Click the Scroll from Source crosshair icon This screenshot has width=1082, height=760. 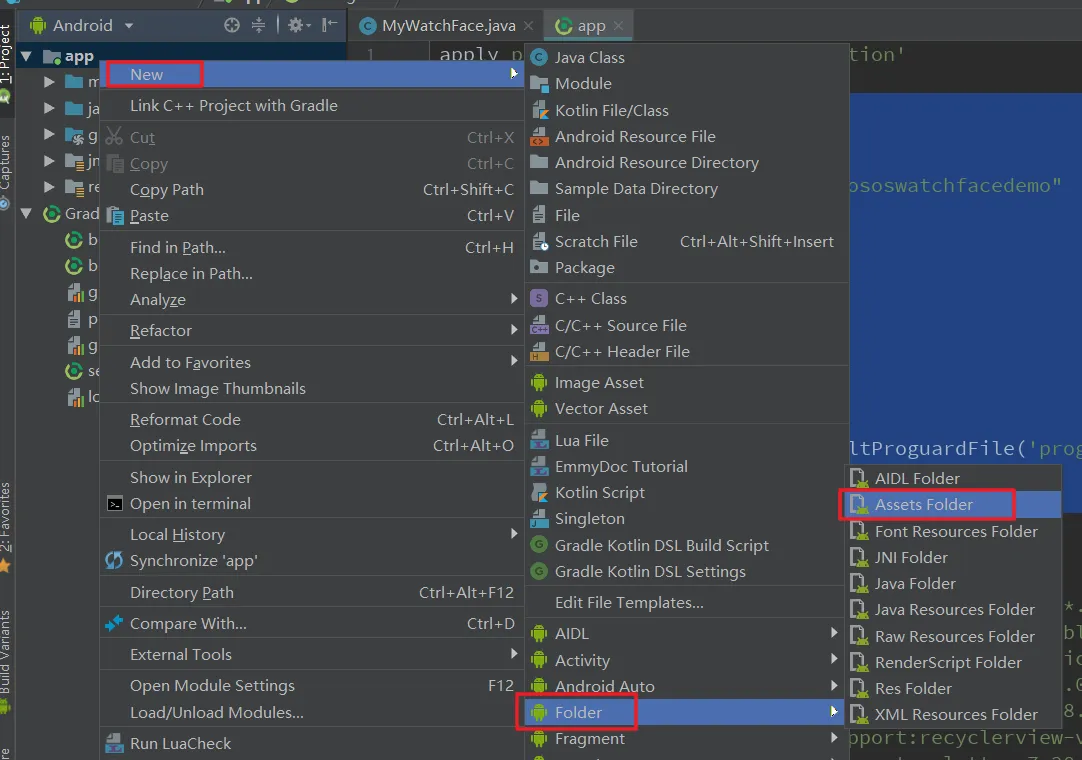pos(232,25)
